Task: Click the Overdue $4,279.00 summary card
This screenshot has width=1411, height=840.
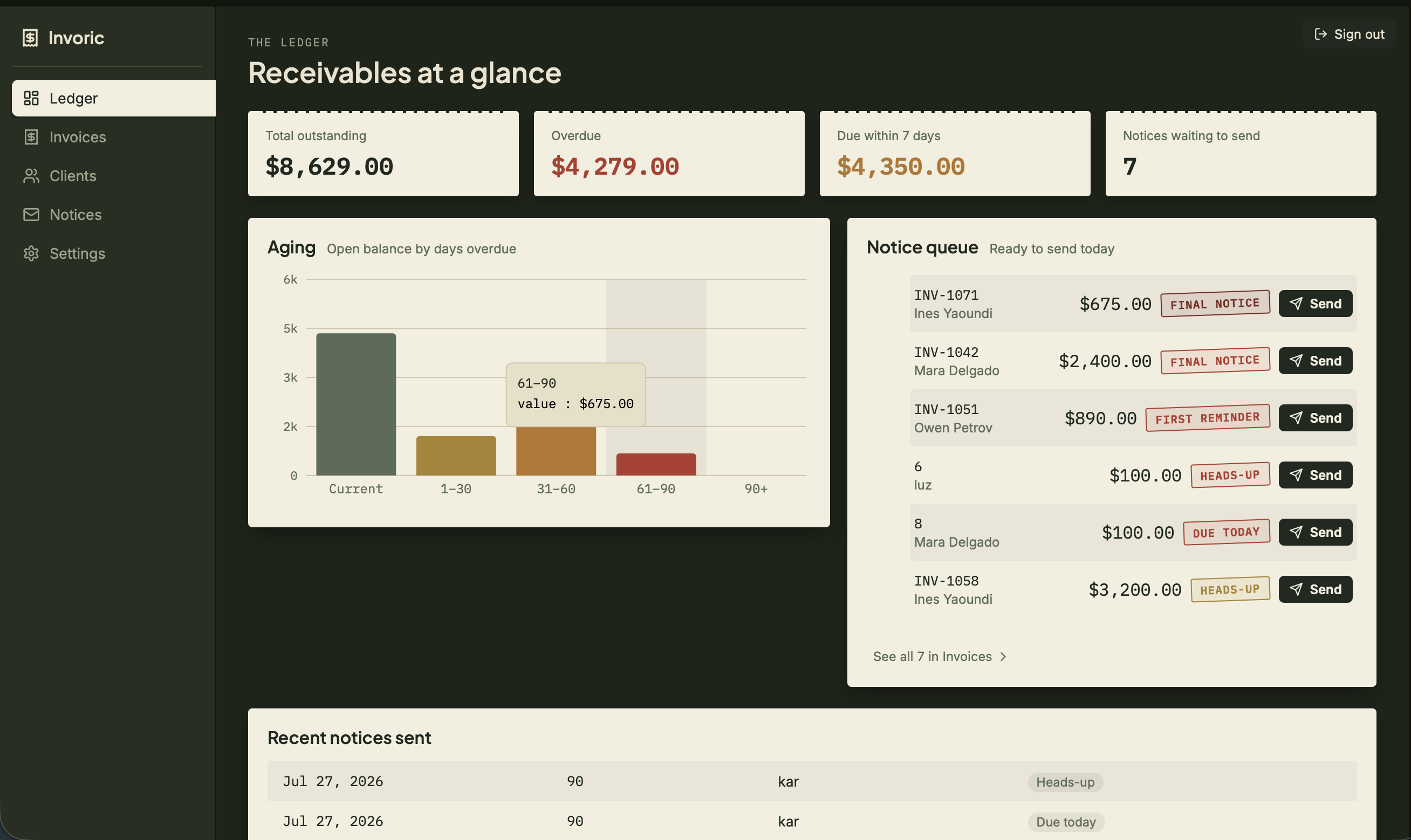Action: point(669,154)
